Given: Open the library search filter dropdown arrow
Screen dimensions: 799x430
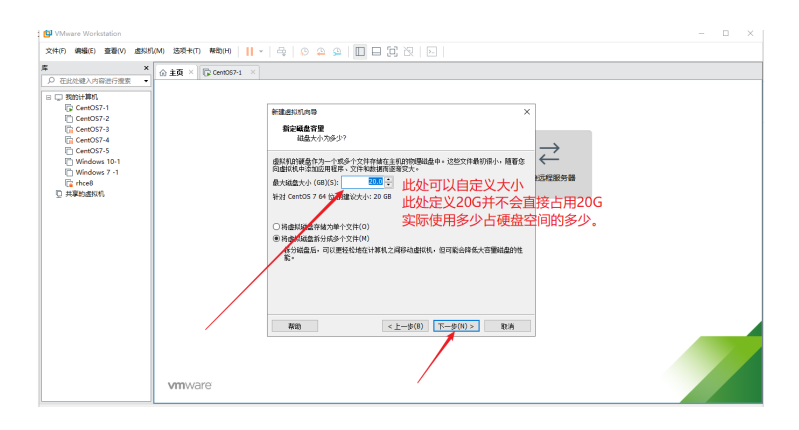Looking at the screenshot, I should pos(146,80).
